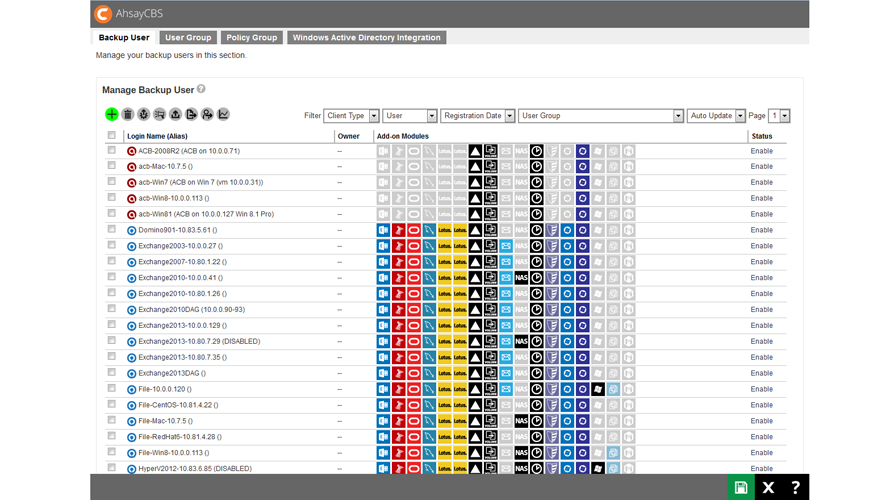Click the Enable status of File-Mac-10.7.5

762,421
